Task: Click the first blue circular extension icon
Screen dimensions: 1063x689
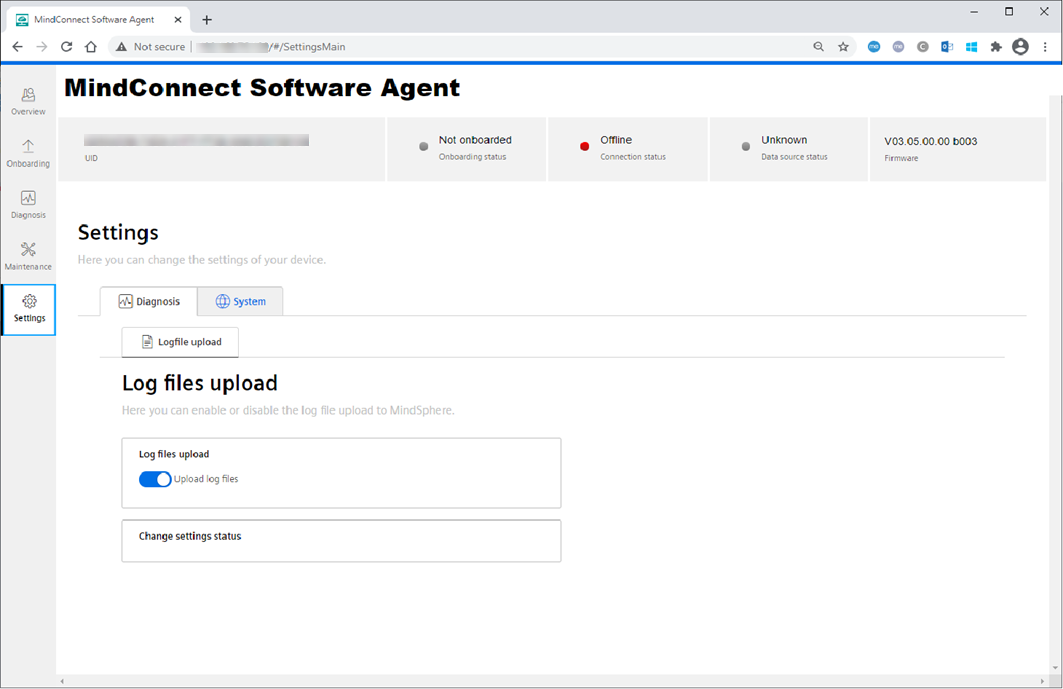Action: [x=874, y=47]
